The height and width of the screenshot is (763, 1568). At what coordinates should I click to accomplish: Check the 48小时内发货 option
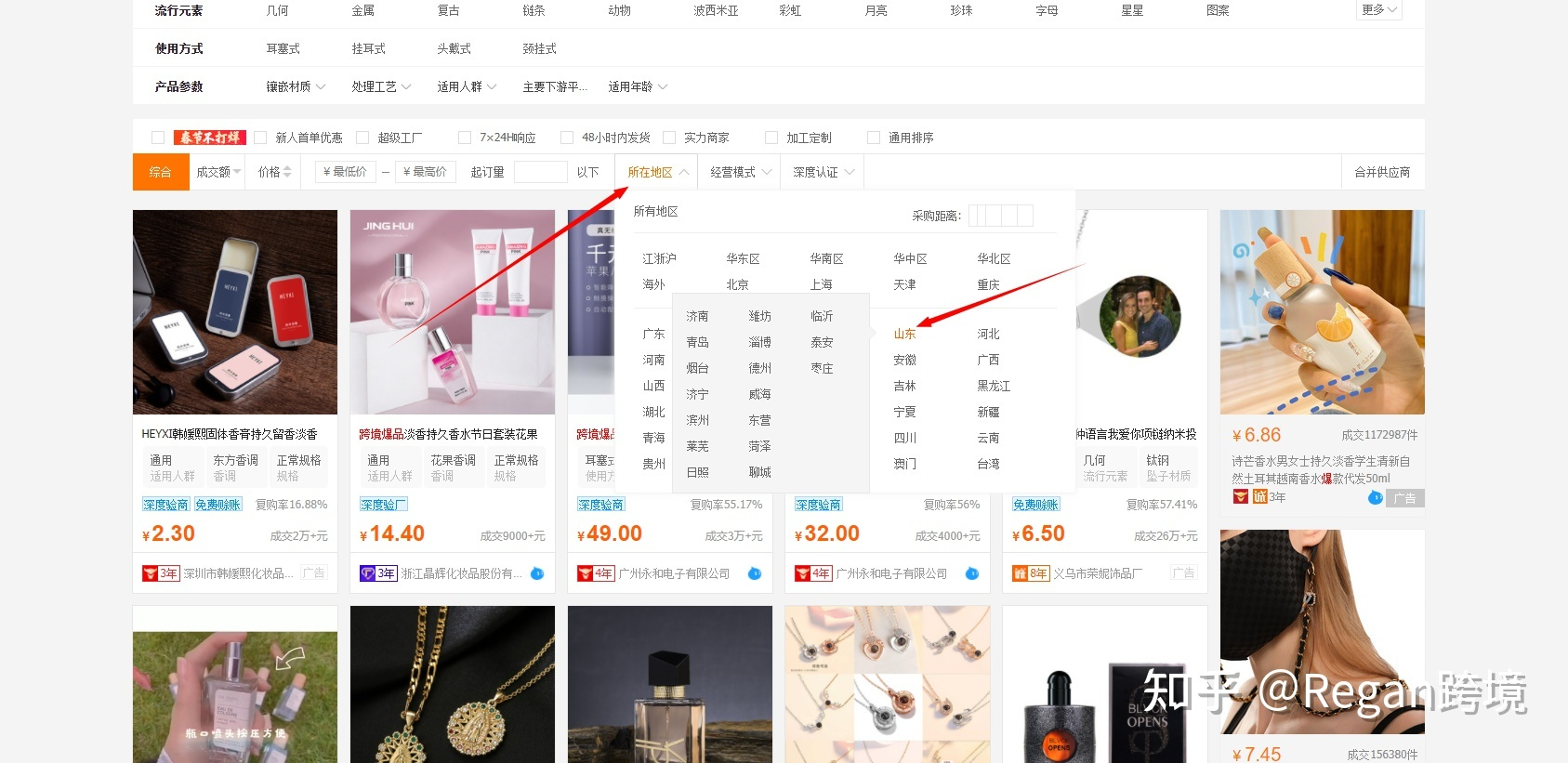567,138
